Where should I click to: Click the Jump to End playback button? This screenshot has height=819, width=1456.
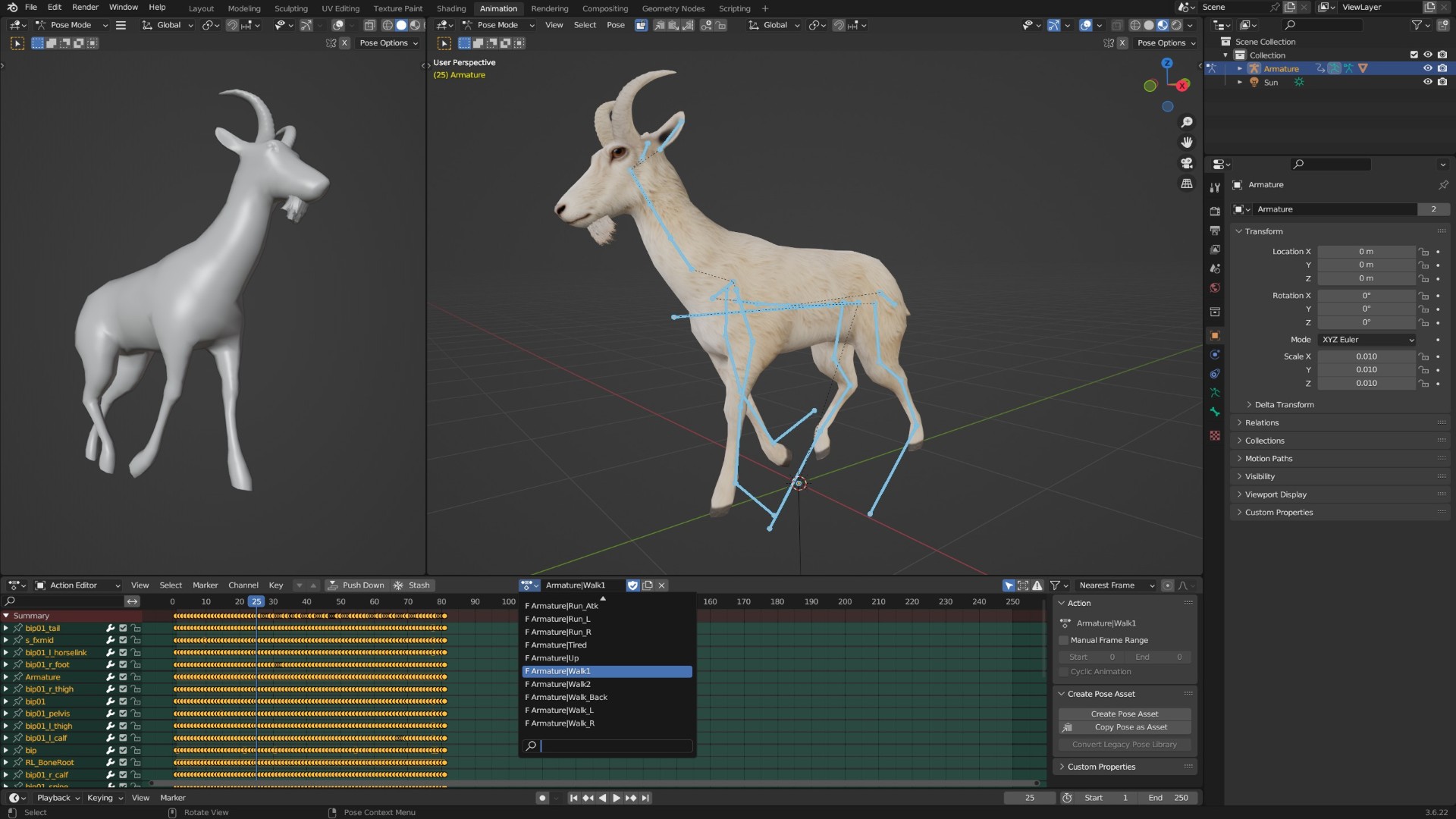[x=645, y=798]
